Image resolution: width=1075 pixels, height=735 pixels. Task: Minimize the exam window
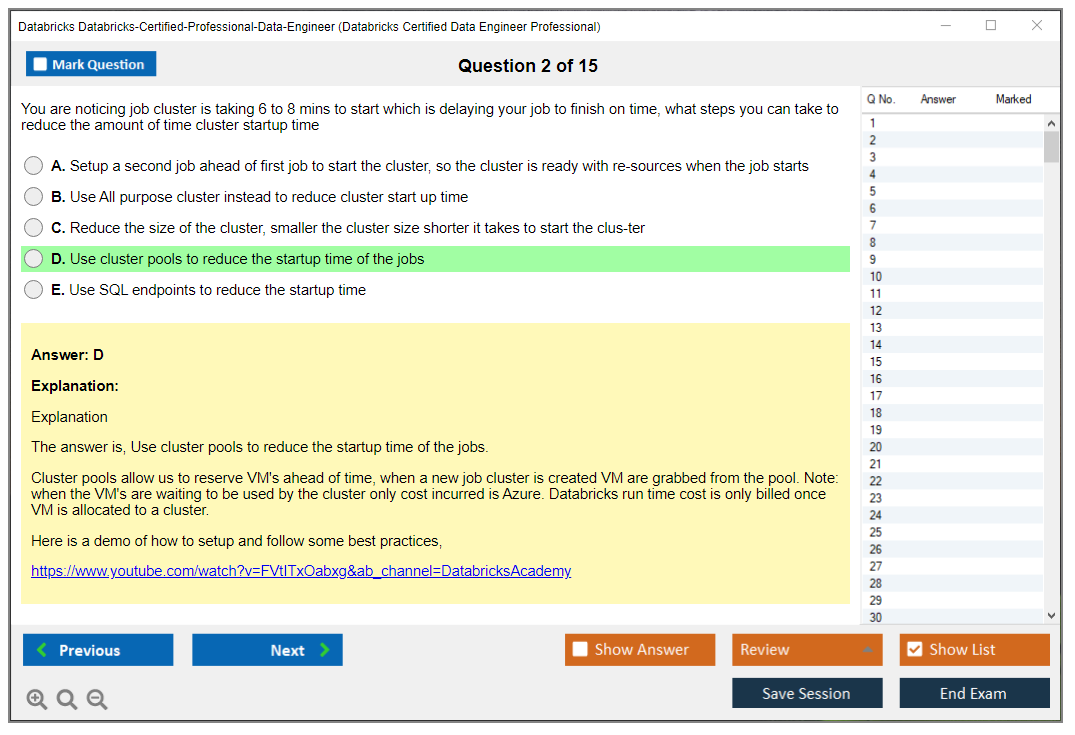pyautogui.click(x=945, y=26)
